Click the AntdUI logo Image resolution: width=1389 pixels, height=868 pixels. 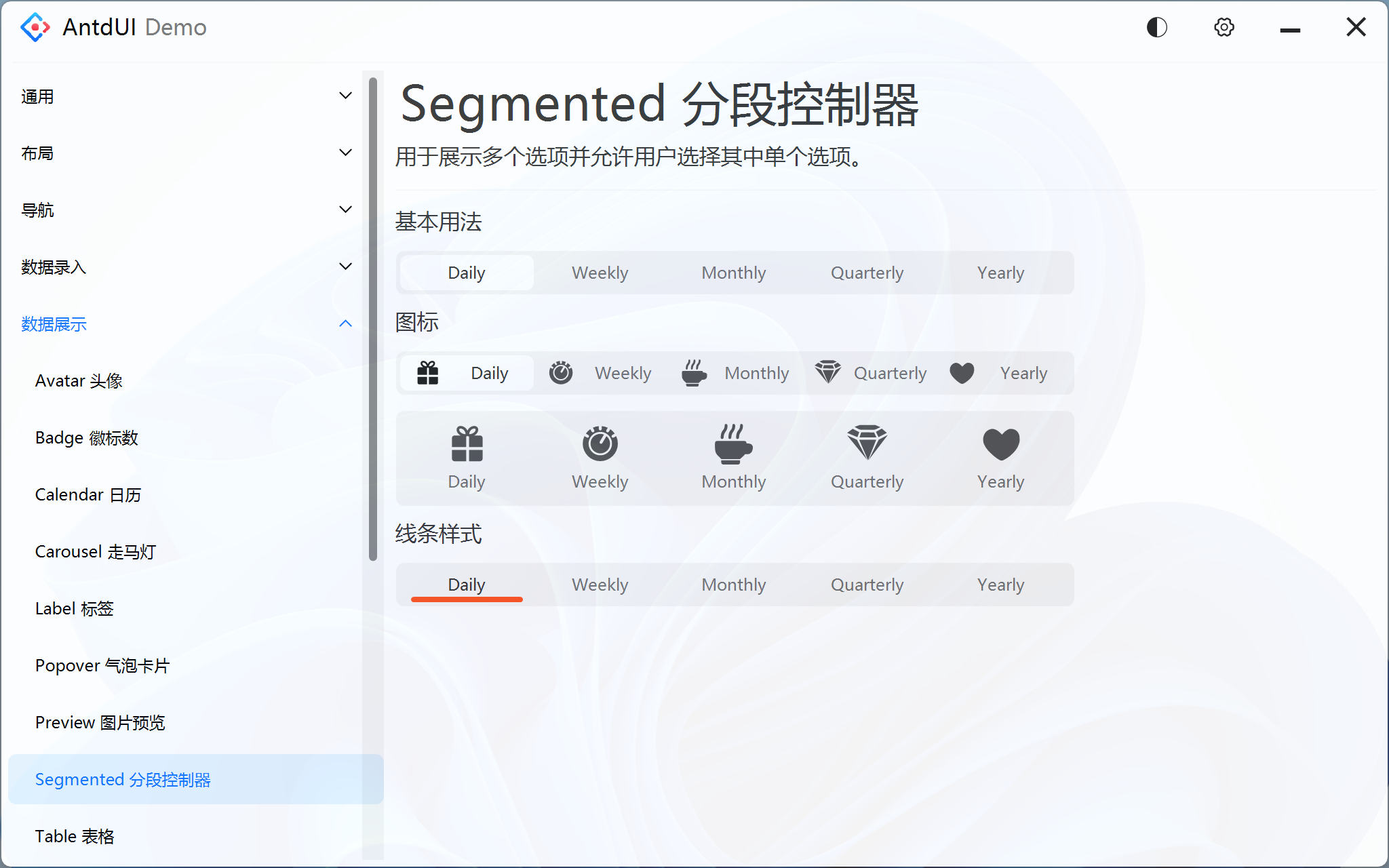tap(35, 27)
